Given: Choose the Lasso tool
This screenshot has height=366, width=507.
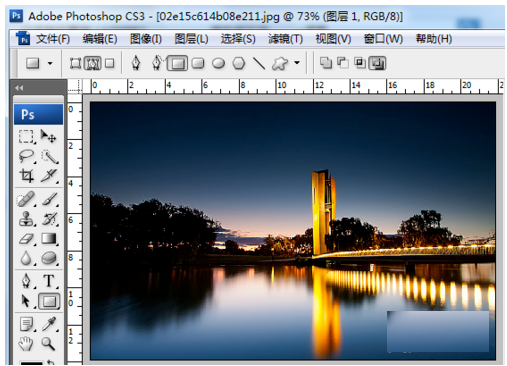Looking at the screenshot, I should point(26,156).
